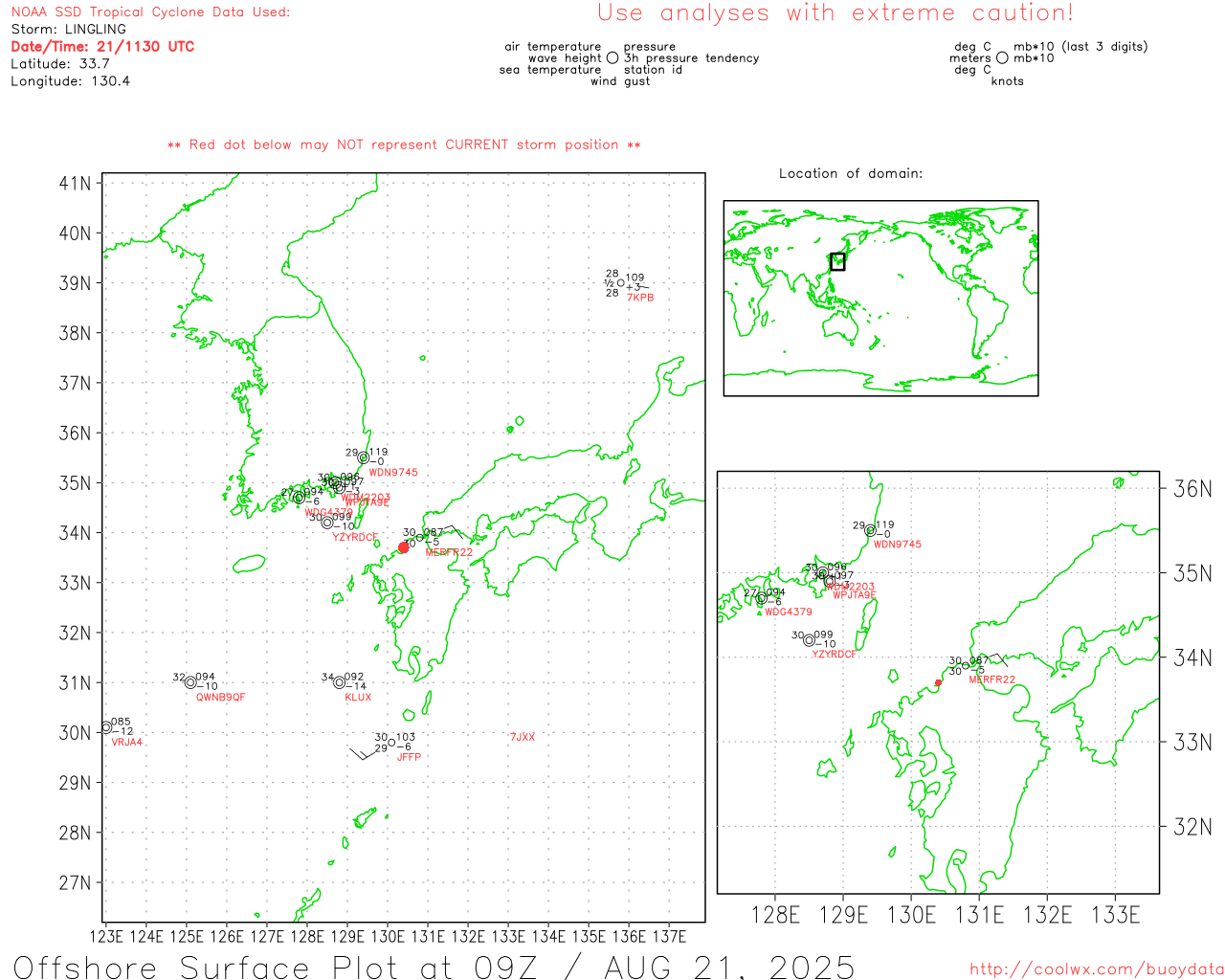Click the 'air temperature' legend text

pyautogui.click(x=553, y=47)
